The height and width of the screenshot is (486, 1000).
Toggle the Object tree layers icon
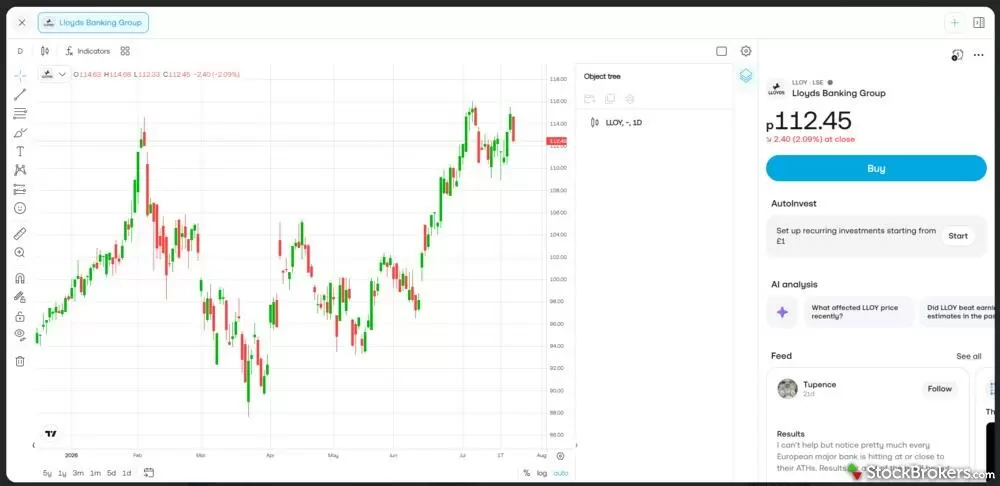pos(746,76)
